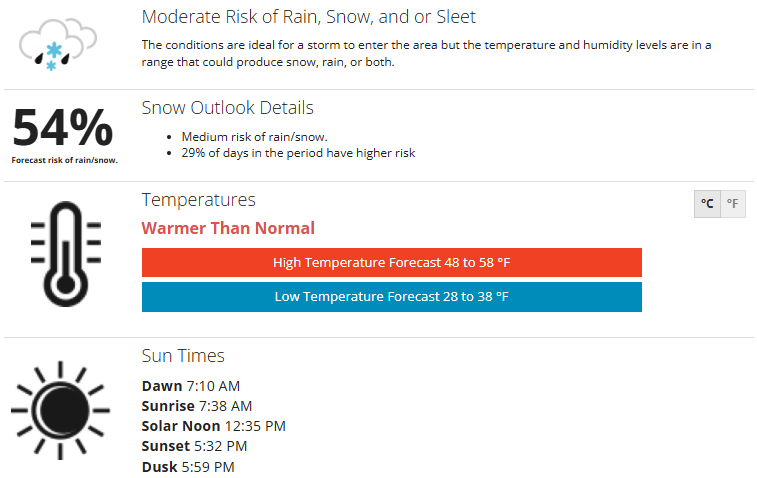Click the rain and snow cloud icon
The width and height of the screenshot is (757, 478).
tap(59, 43)
